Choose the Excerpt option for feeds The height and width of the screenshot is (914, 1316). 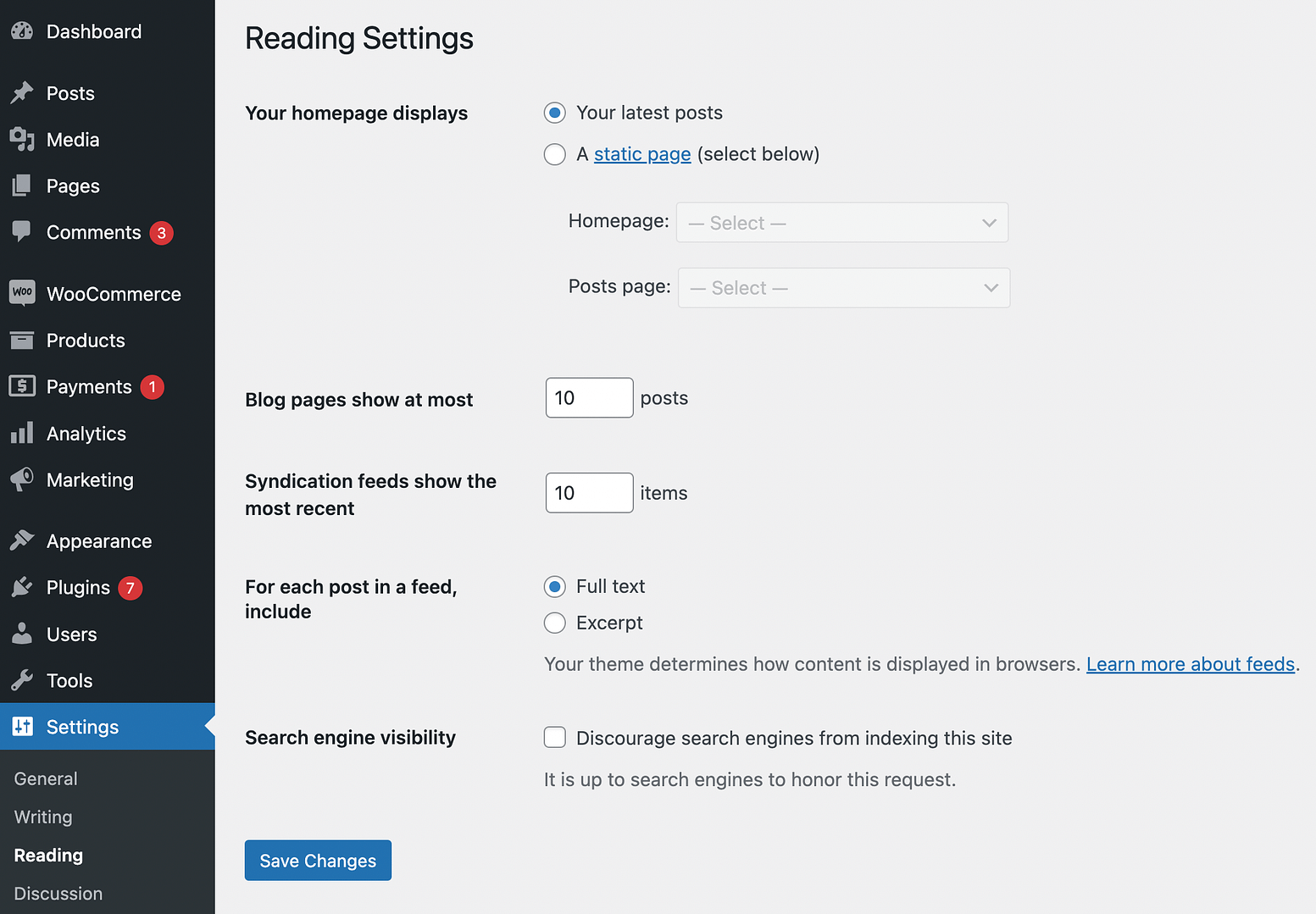(x=554, y=623)
